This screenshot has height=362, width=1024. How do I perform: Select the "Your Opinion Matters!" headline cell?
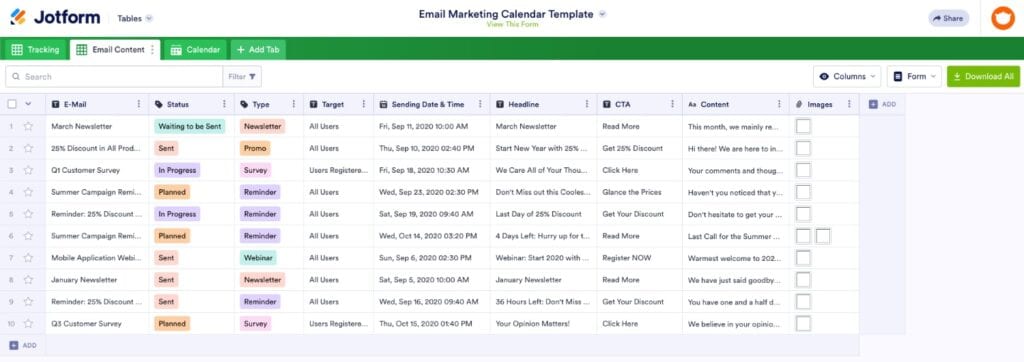[543, 323]
